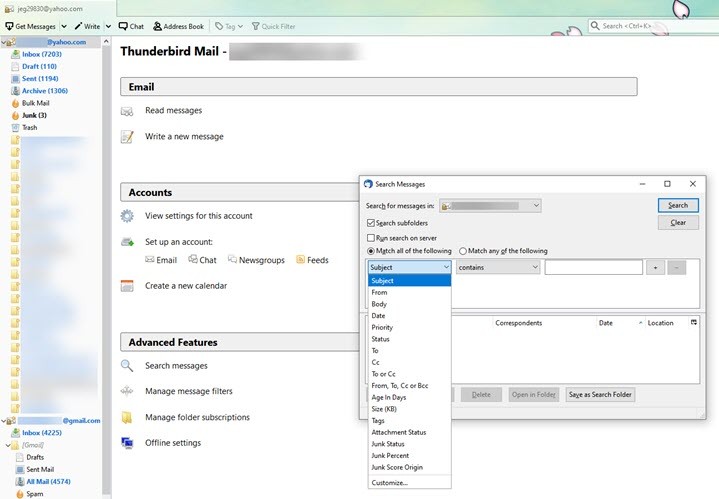Select the Junk (3) folder

(34, 115)
